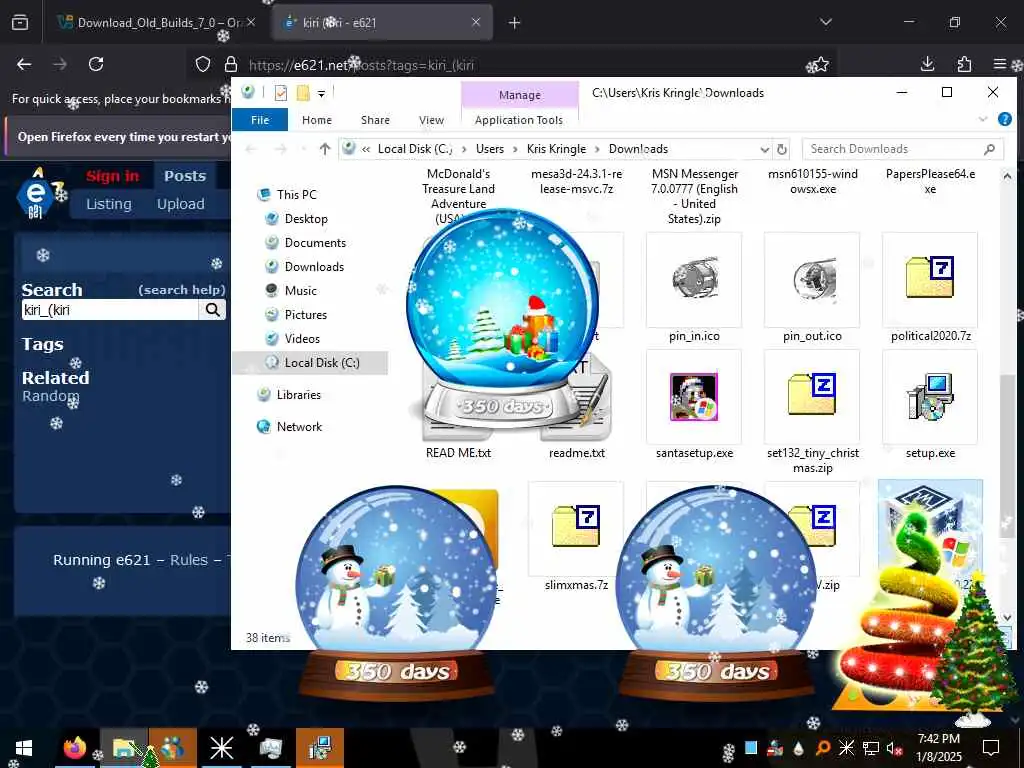Refresh the Downloads folder view
This screenshot has width=1024, height=768.
(x=781, y=149)
